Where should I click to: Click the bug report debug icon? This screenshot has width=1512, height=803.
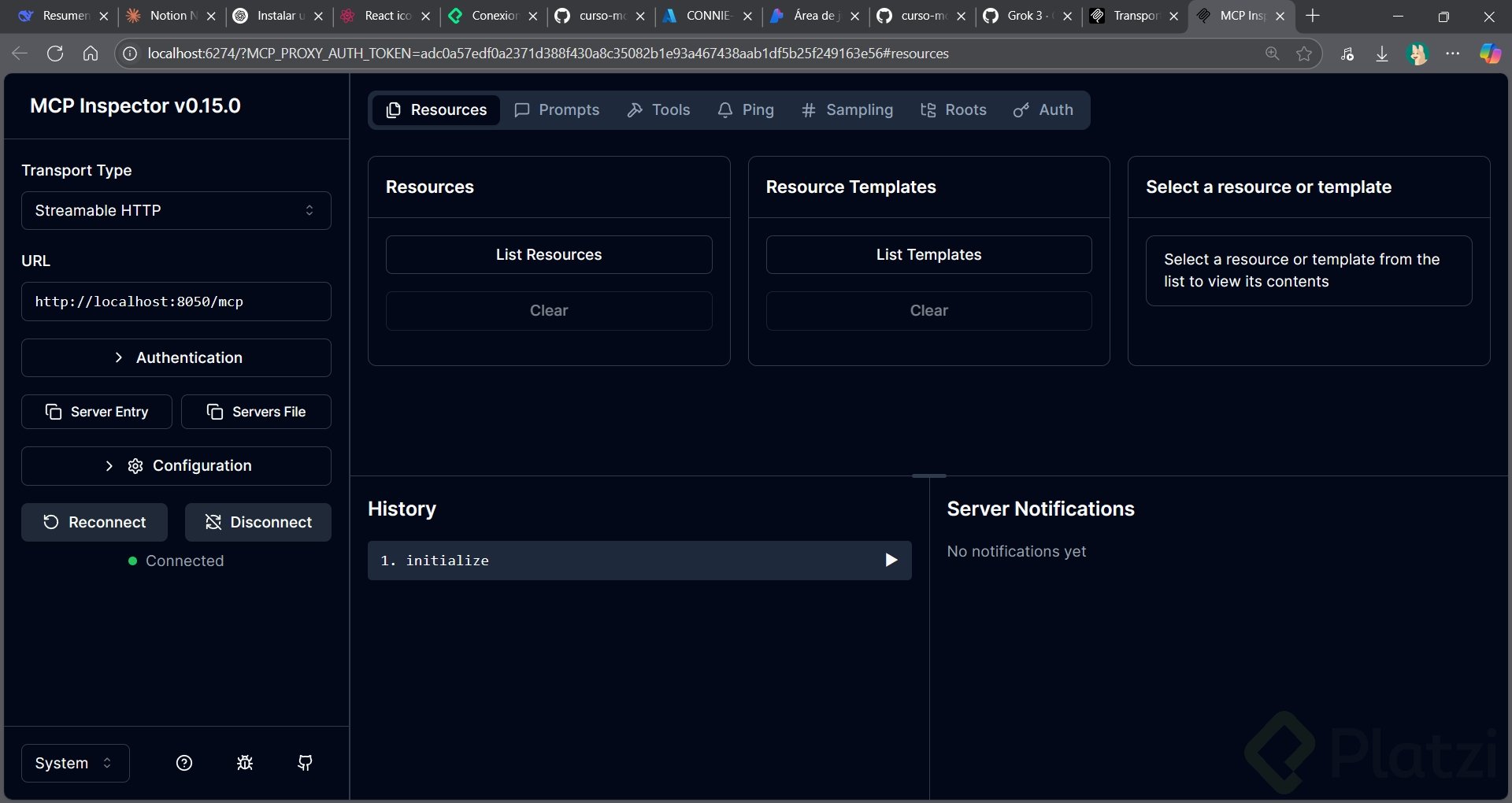coord(245,763)
